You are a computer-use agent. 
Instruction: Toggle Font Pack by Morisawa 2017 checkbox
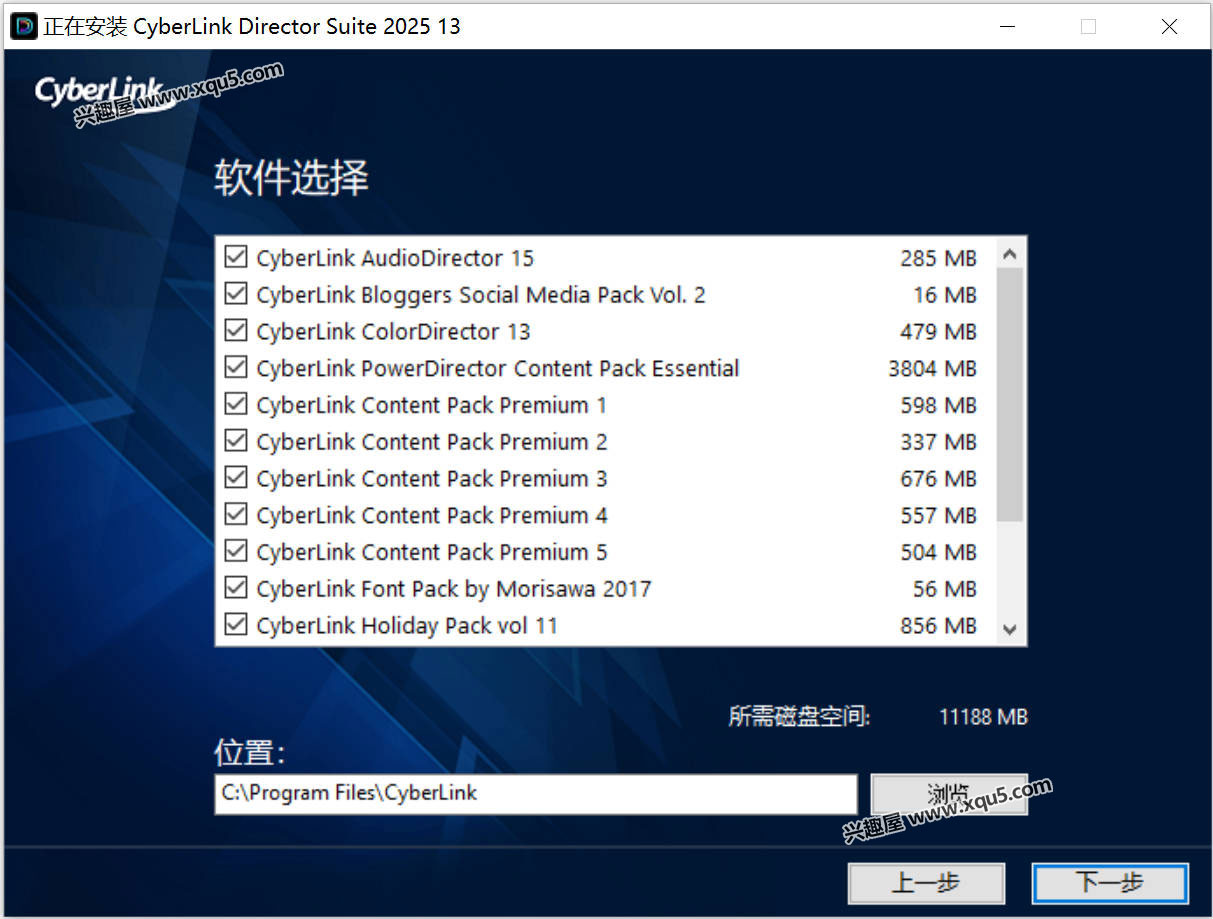pos(236,588)
